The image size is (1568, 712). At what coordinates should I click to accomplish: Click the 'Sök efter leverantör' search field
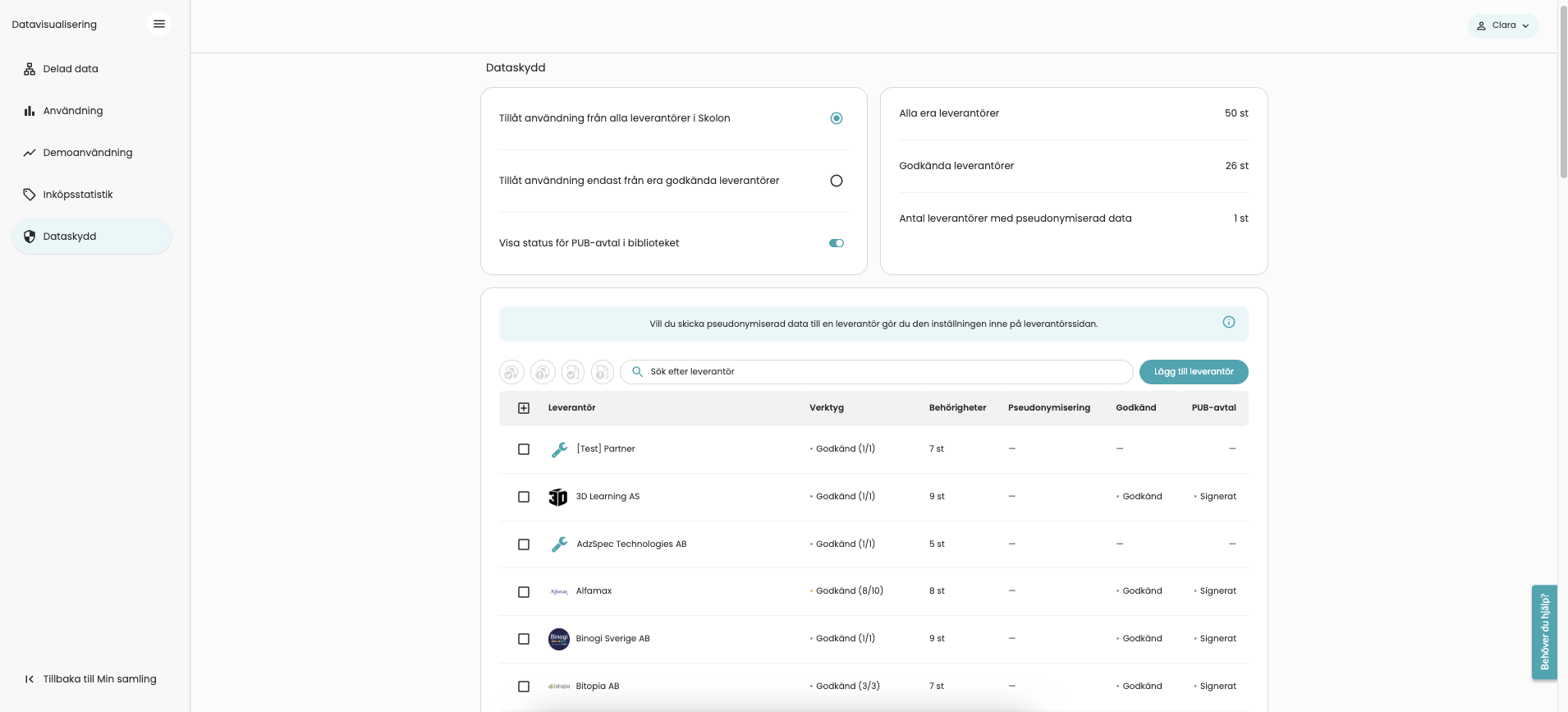[876, 372]
